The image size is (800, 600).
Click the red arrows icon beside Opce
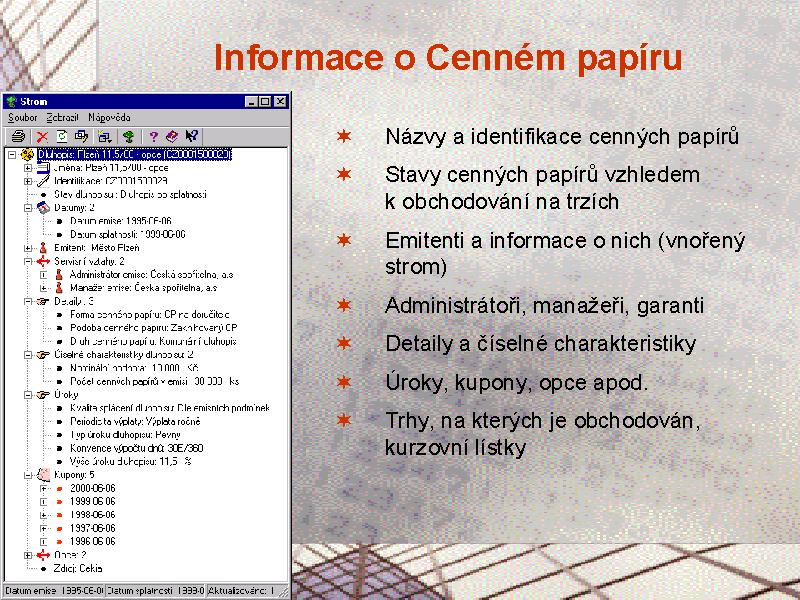(43, 555)
